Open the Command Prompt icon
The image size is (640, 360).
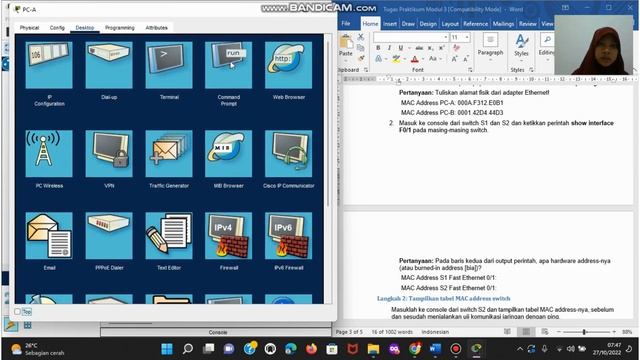coord(229,65)
